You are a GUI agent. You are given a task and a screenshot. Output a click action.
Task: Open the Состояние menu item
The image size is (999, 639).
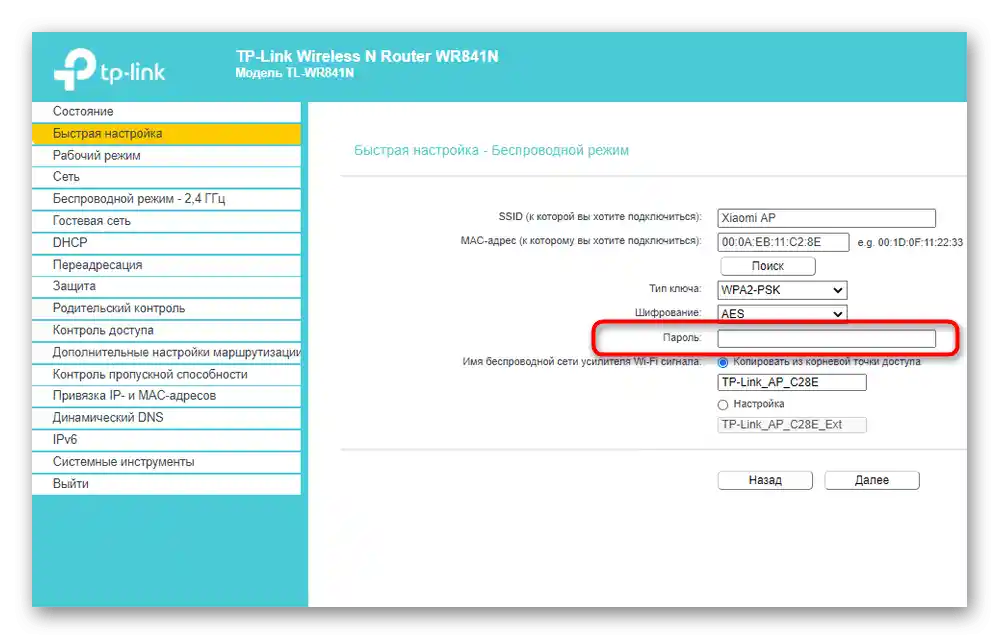pyautogui.click(x=166, y=111)
